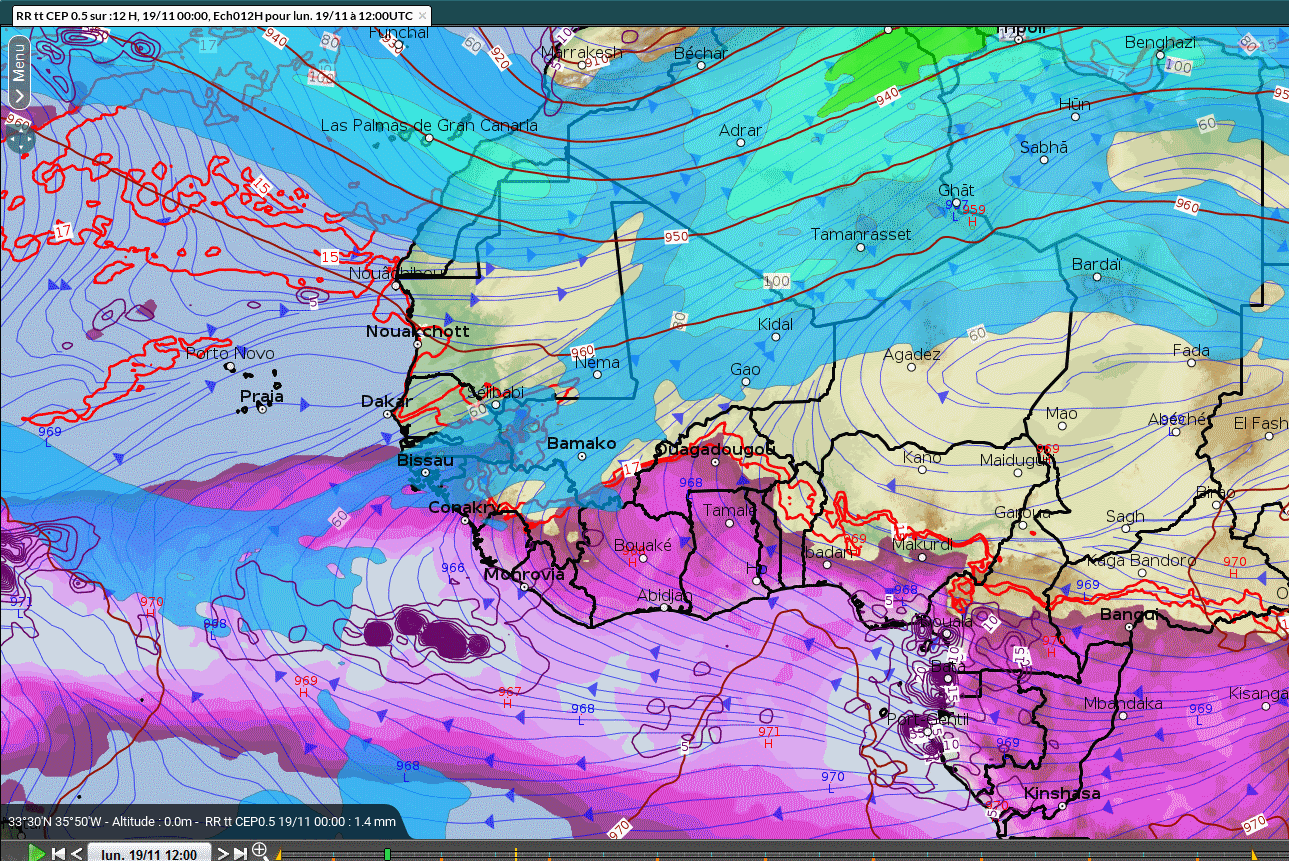This screenshot has height=861, width=1289.
Task: Click the Marrakesh city label
Action: (x=581, y=52)
